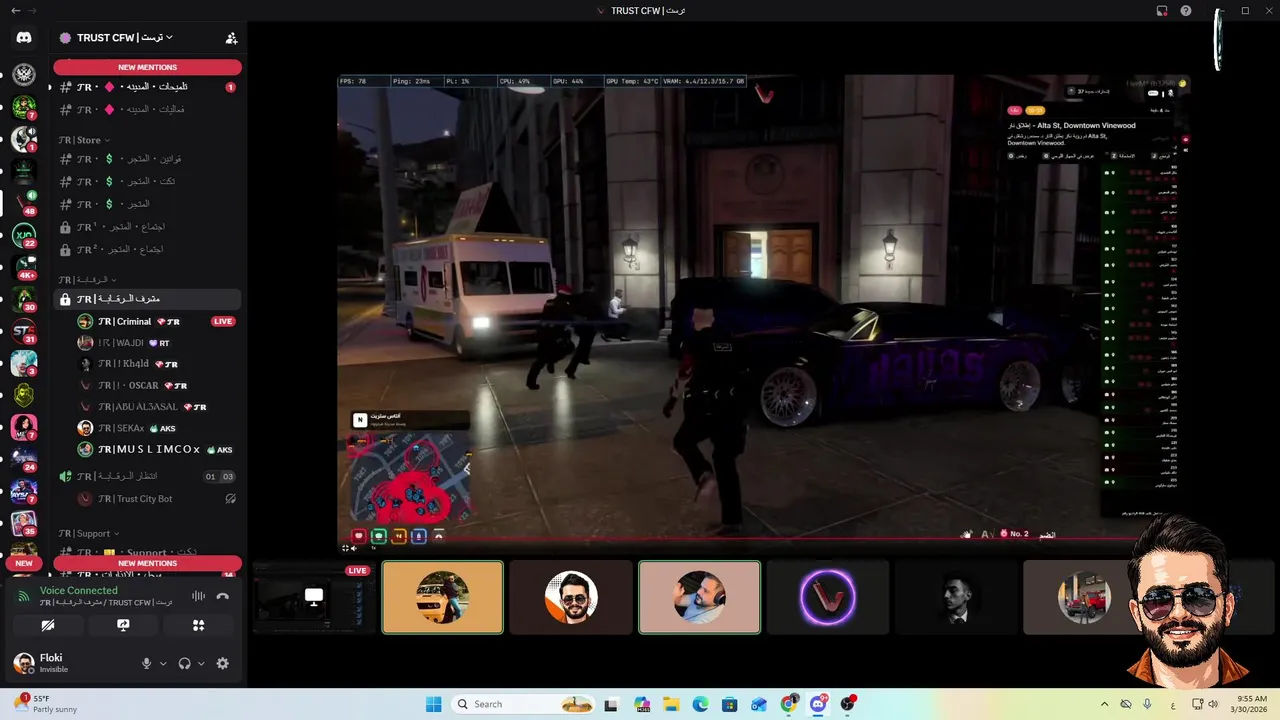Go back using title bar arrow
The height and width of the screenshot is (720, 1280).
15,11
